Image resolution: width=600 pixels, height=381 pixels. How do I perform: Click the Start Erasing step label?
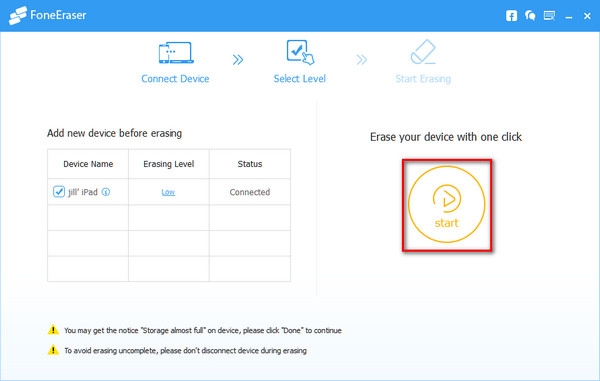[423, 79]
